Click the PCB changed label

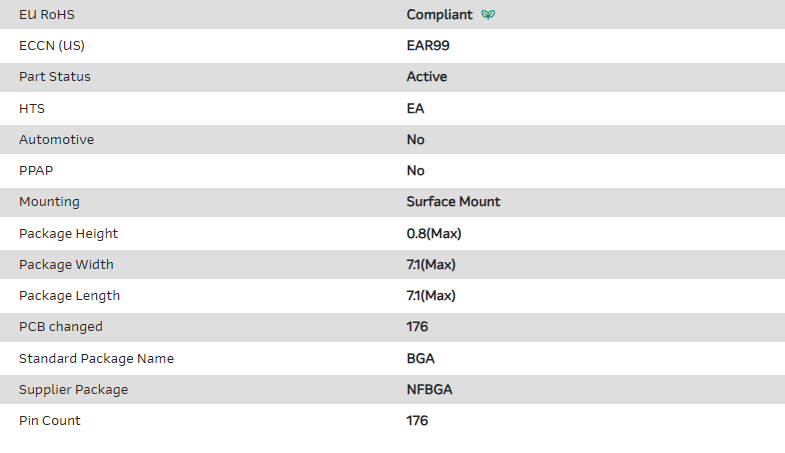tap(61, 327)
